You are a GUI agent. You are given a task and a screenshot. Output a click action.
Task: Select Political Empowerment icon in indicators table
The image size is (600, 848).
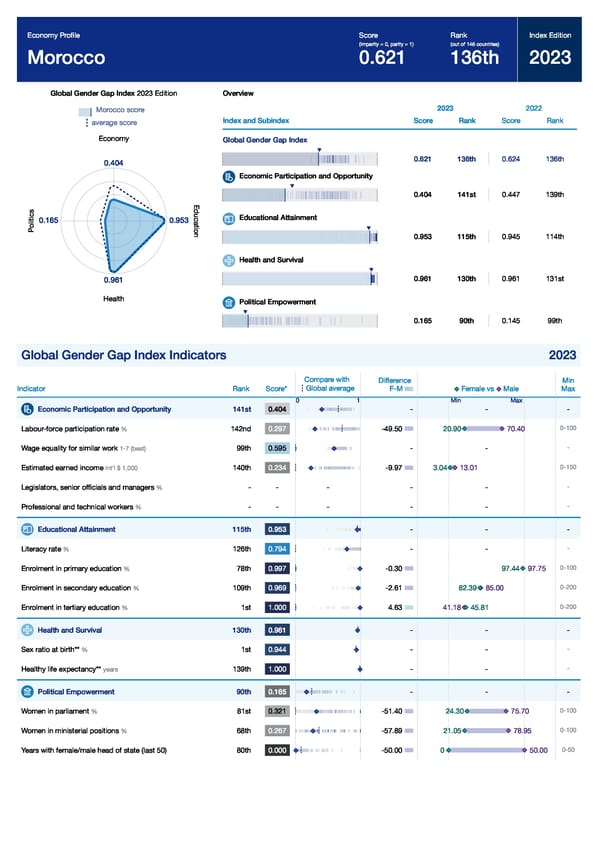[26, 691]
